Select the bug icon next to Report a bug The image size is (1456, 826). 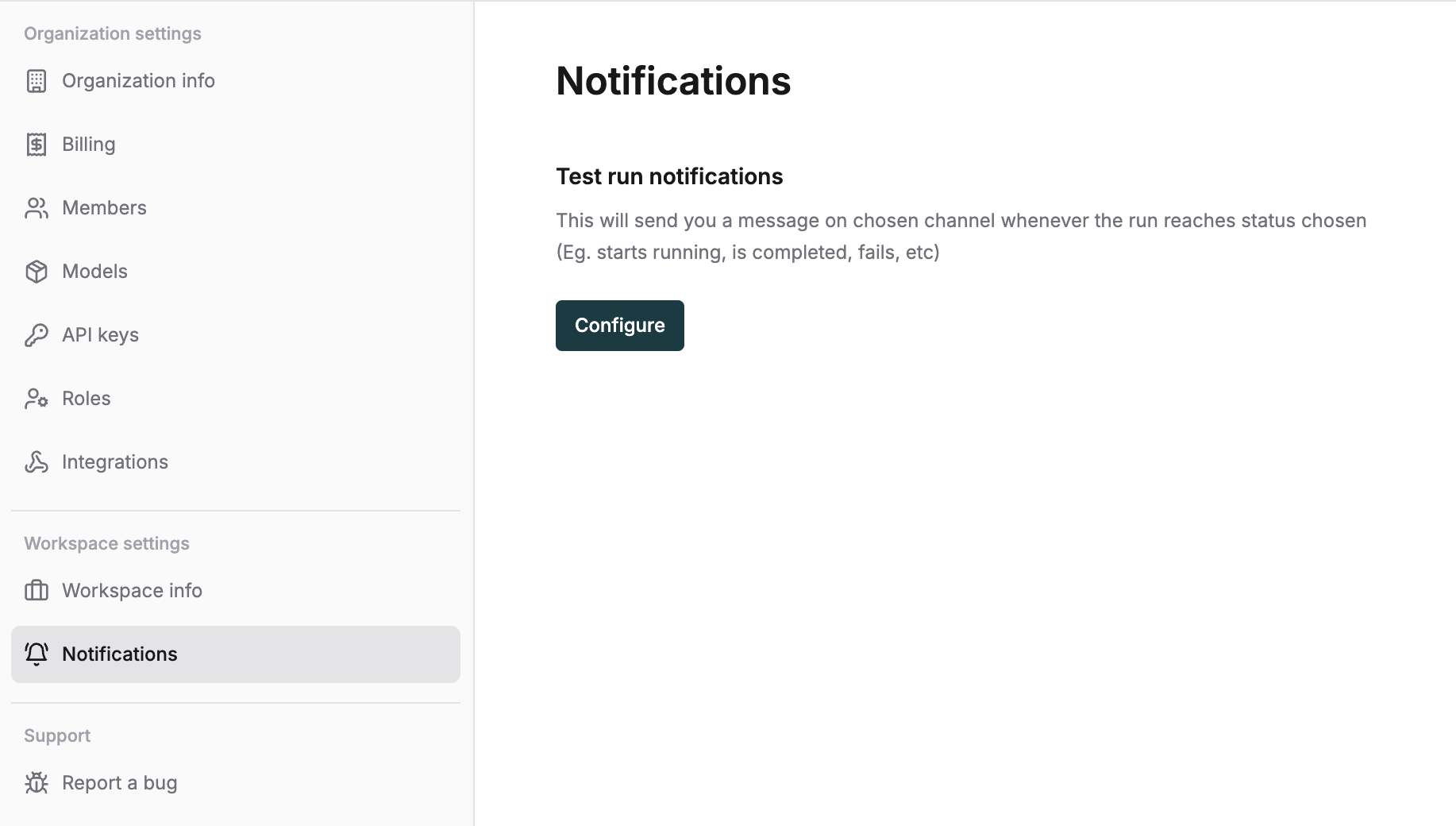tap(37, 782)
